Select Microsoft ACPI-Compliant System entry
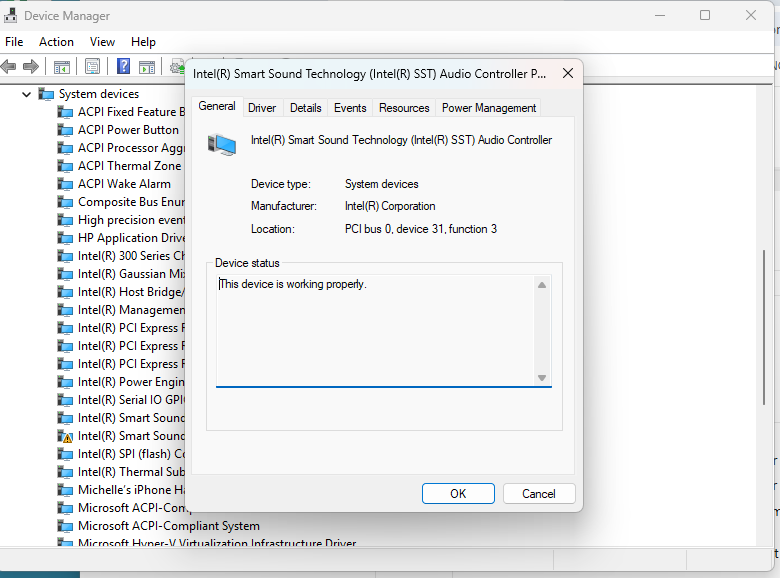780x578 pixels. [x=169, y=526]
